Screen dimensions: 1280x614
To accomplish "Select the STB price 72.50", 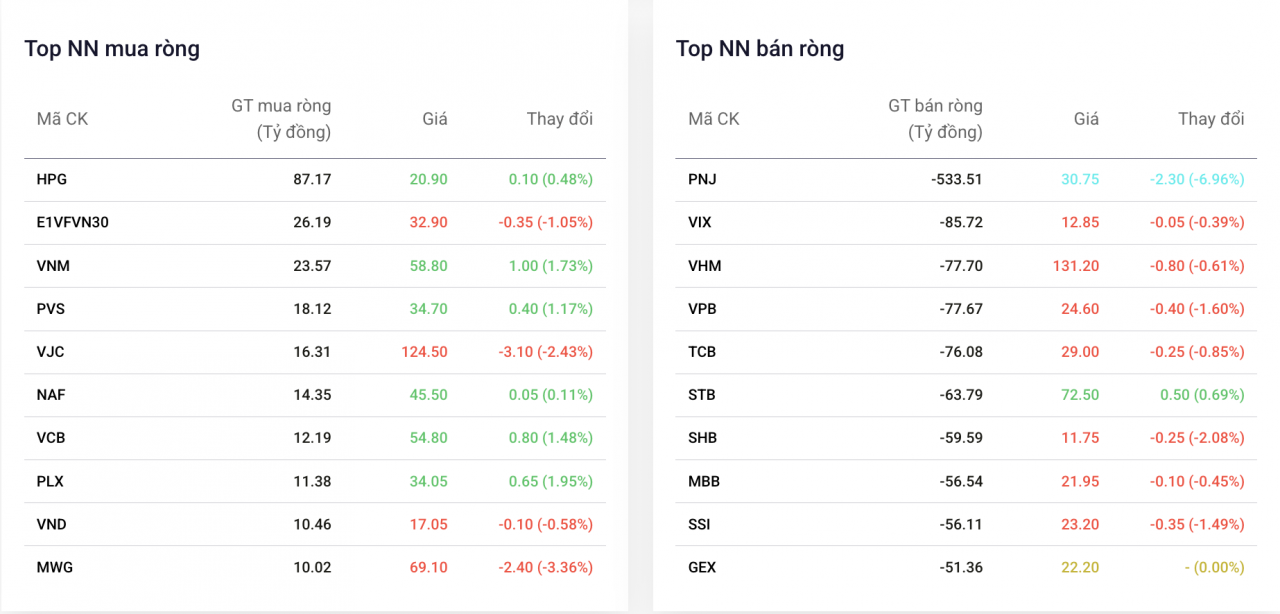I will (x=1080, y=395).
